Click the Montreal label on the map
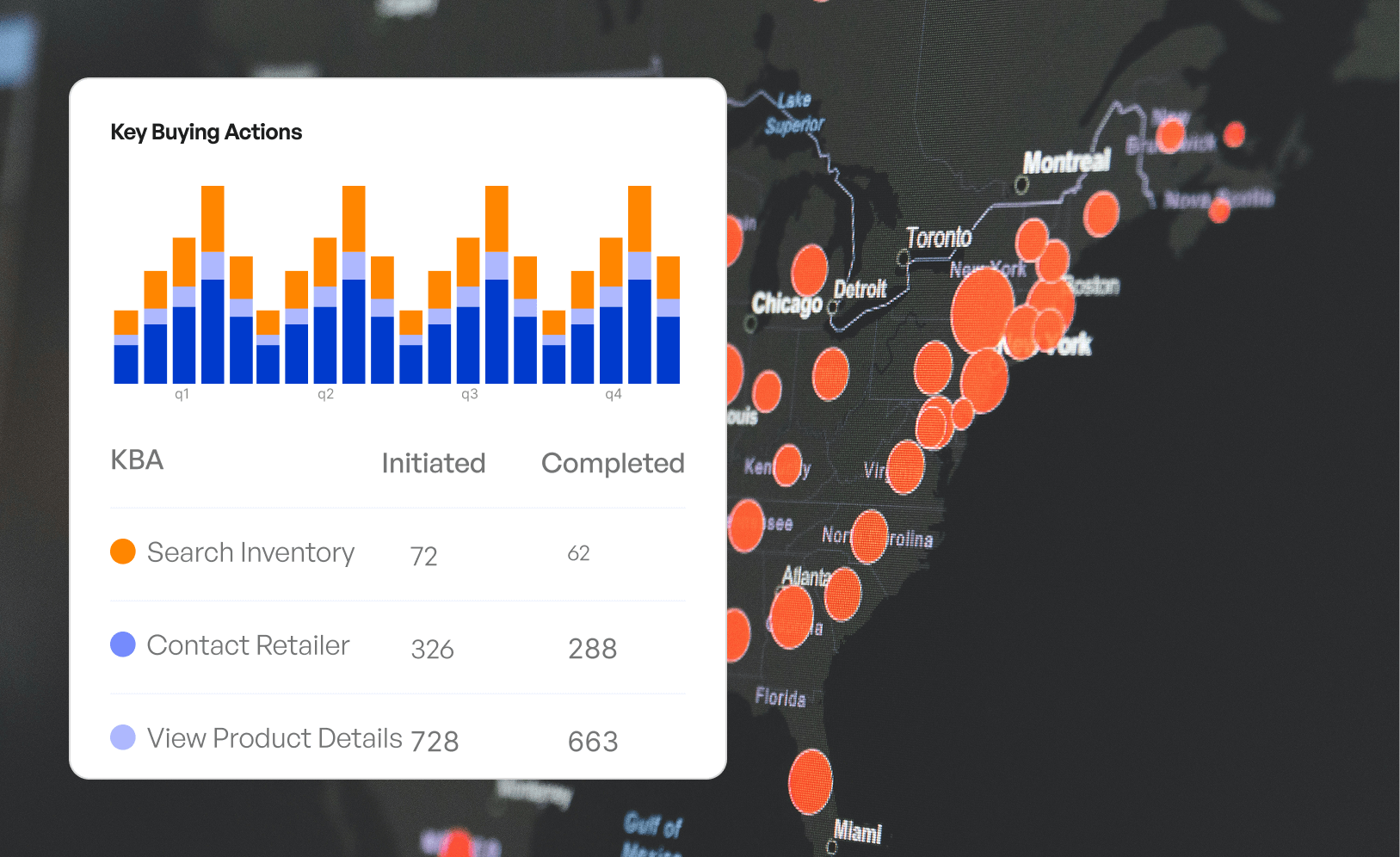 1066,161
